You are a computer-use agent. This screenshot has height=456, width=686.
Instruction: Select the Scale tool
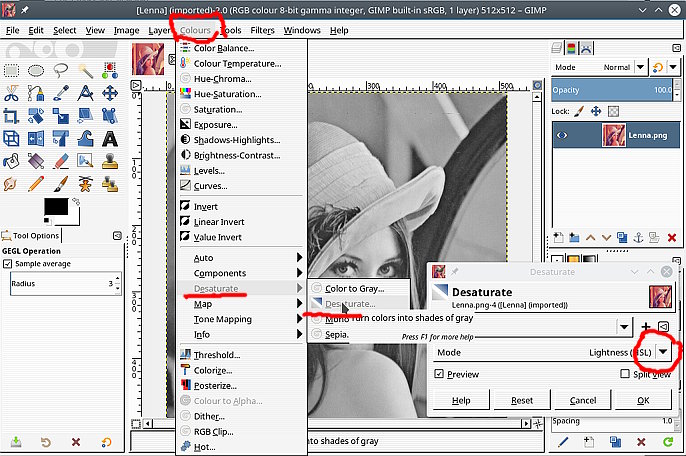pos(61,116)
